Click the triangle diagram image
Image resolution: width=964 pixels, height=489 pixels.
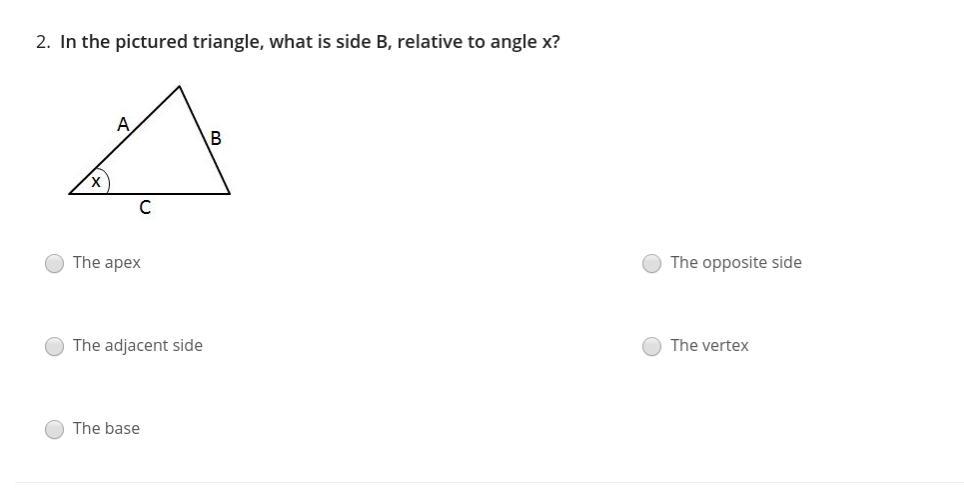pos(149,151)
